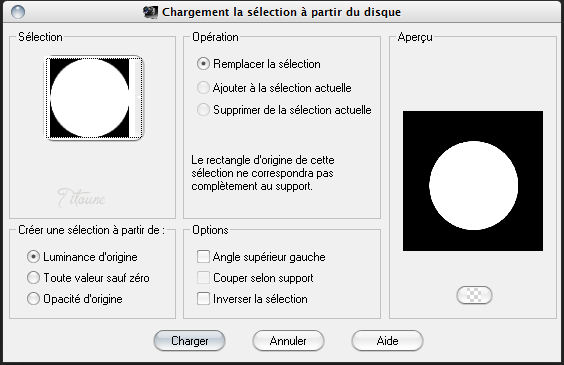This screenshot has width=564, height=365.
Task: Click the round orb at window corner
Action: pos(18,12)
